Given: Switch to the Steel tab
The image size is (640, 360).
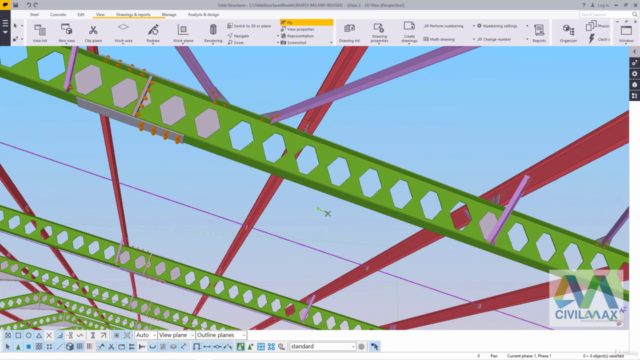Looking at the screenshot, I should pos(34,14).
